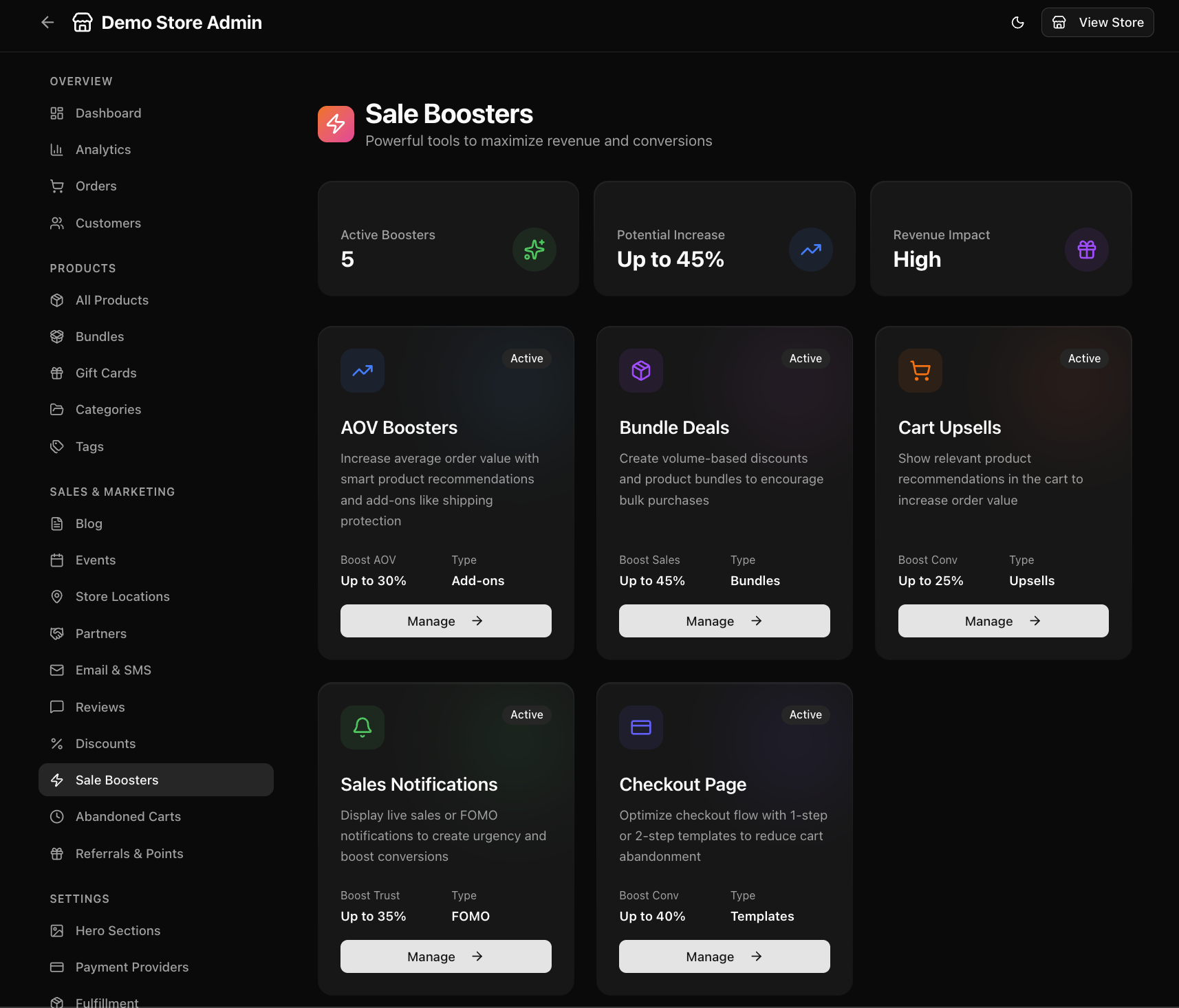Toggle dark mode with the moon icon

pyautogui.click(x=1018, y=22)
